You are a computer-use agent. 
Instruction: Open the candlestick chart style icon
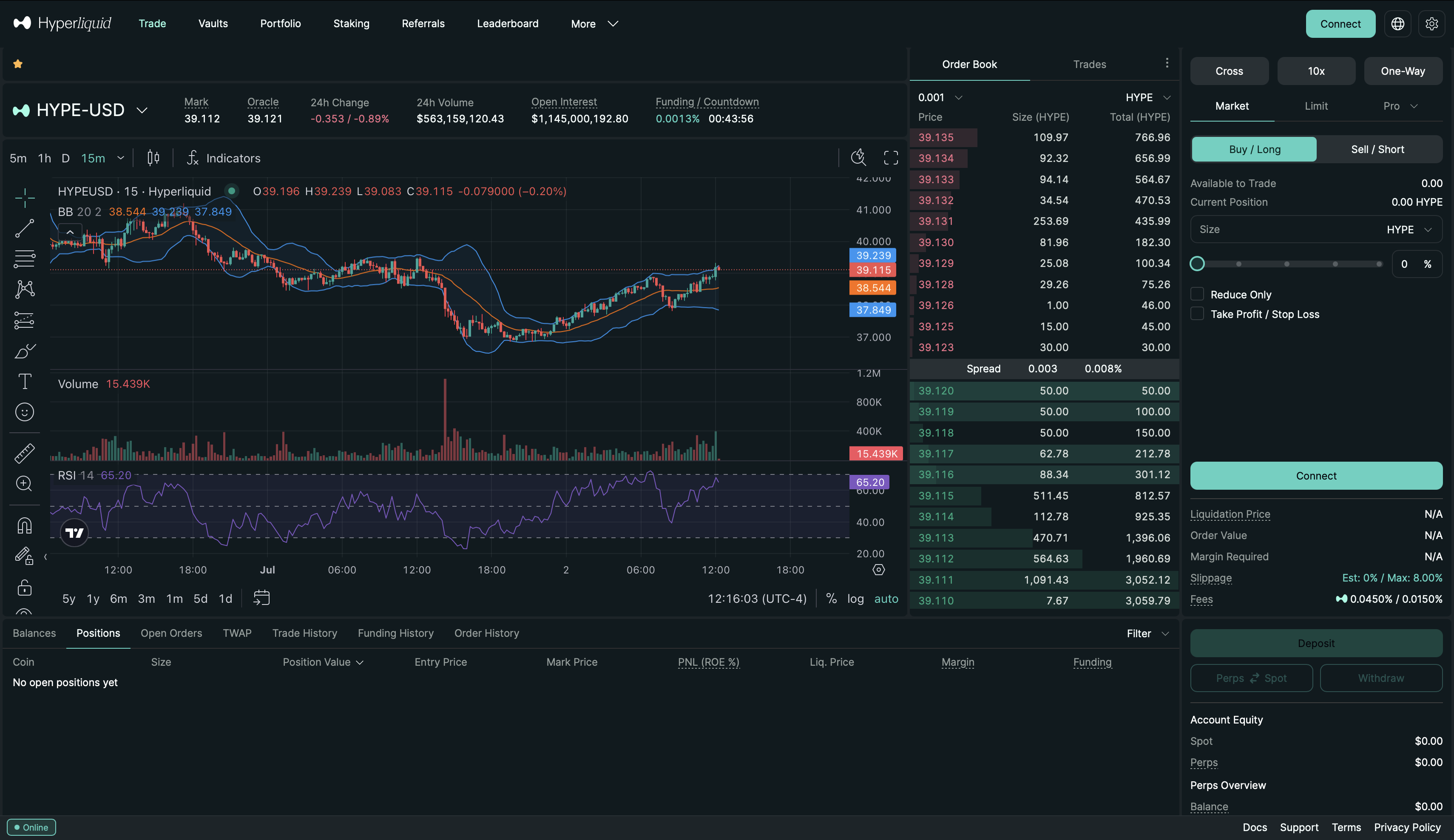(153, 158)
